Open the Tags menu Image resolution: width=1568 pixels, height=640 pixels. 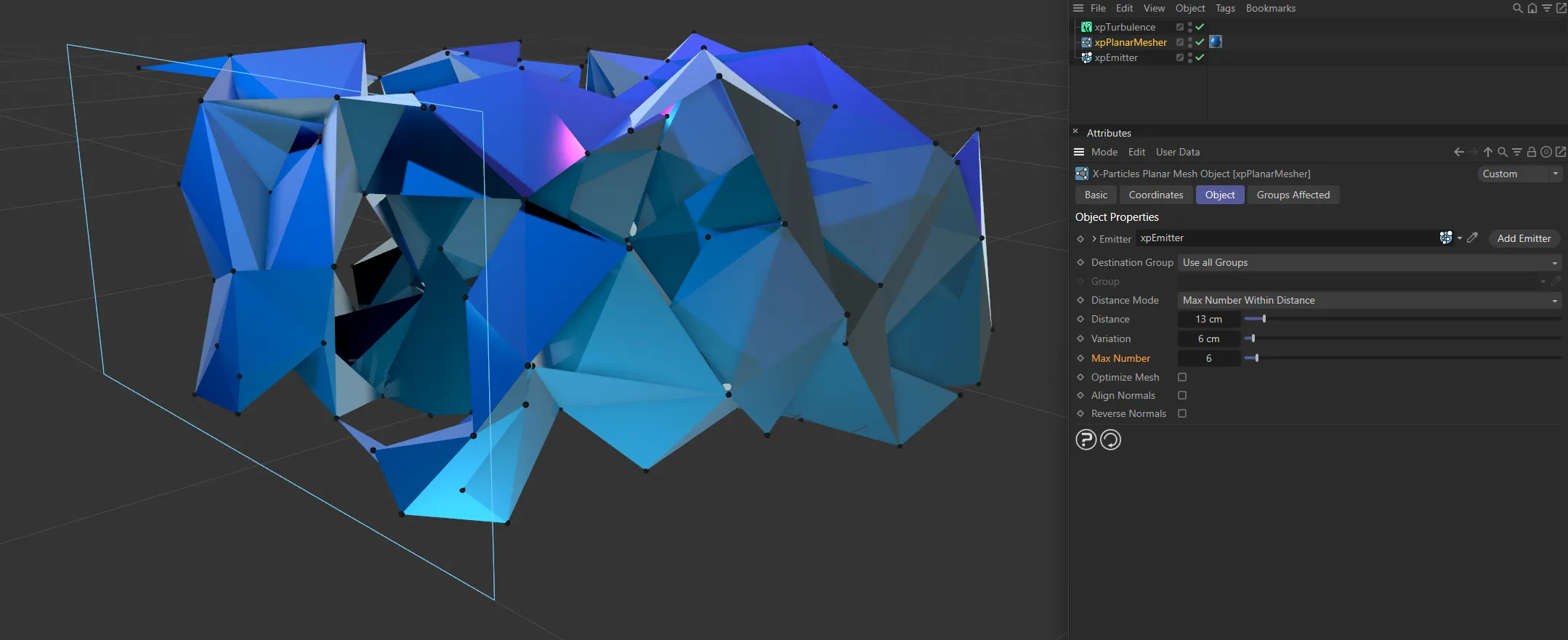click(x=1225, y=8)
